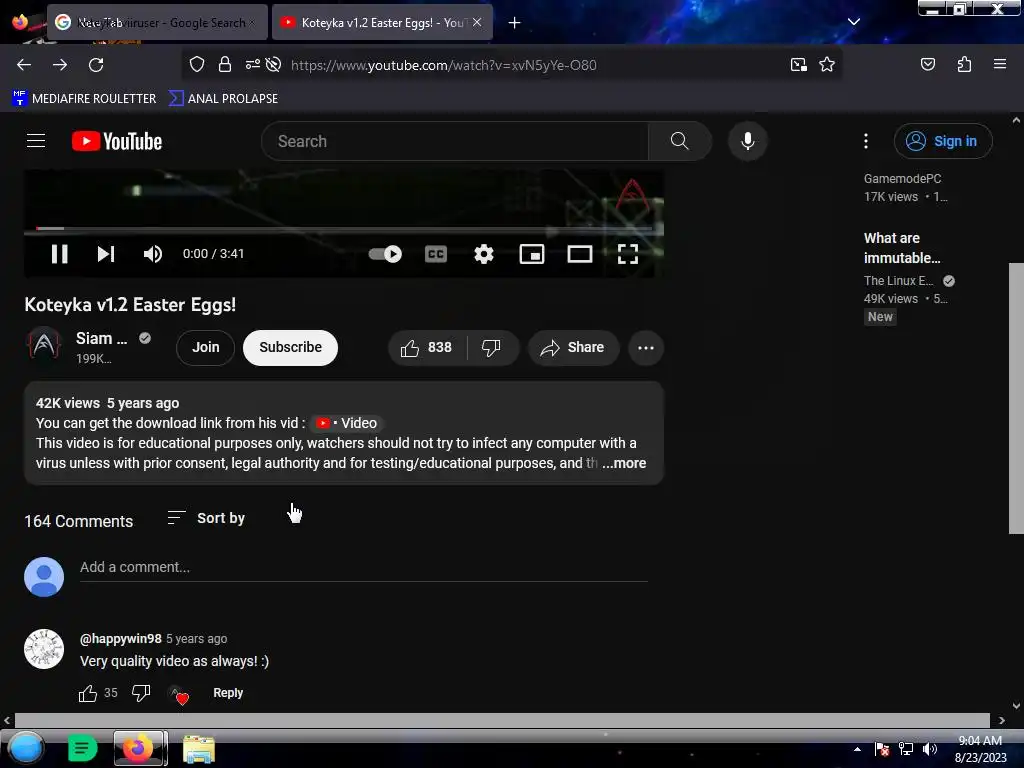Viewport: 1024px width, 768px height.
Task: Open the Firefox application menu
Action: click(1000, 64)
